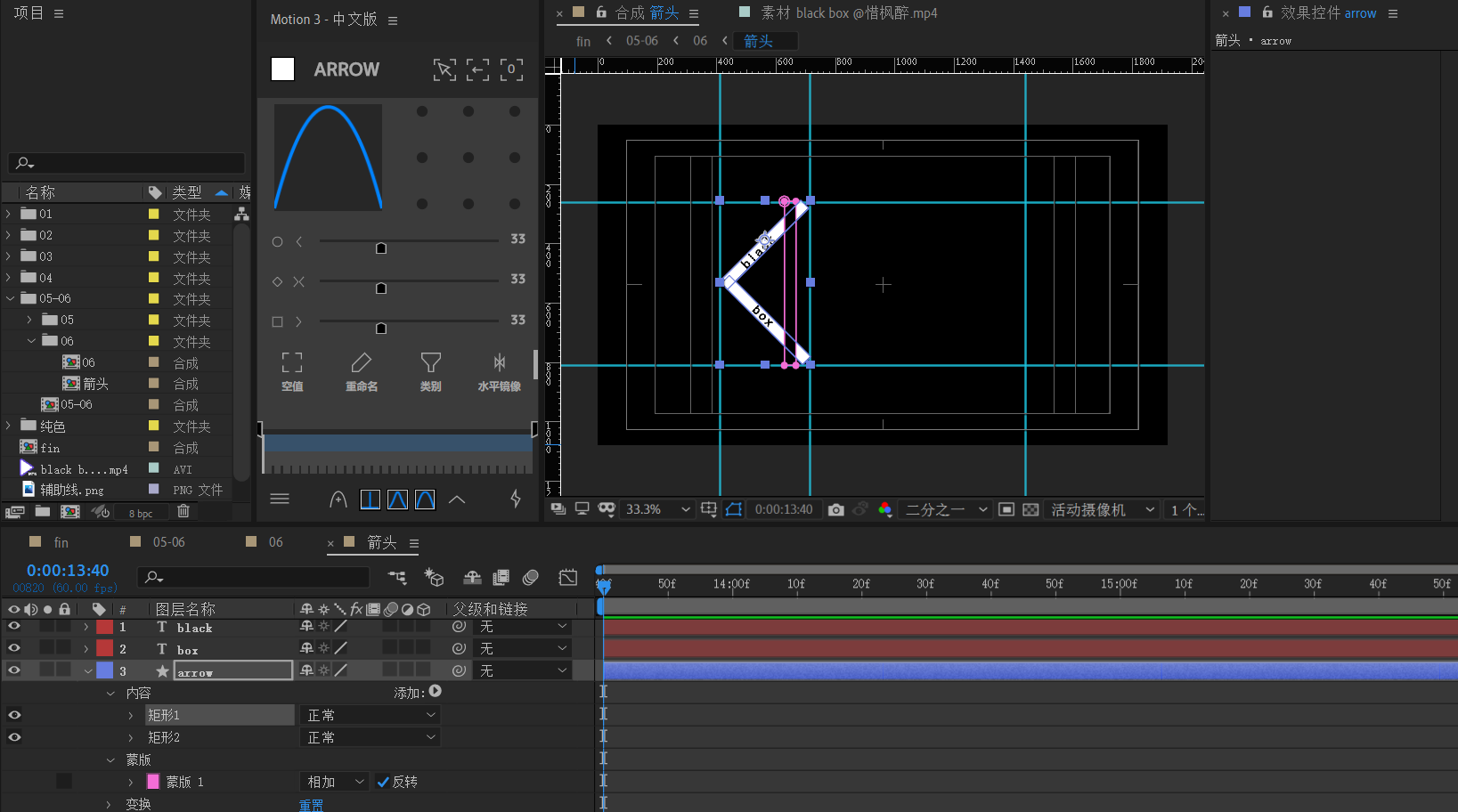Viewport: 1458px width, 812px height.
Task: Click the delete trash icon in project panel
Action: coord(183,511)
